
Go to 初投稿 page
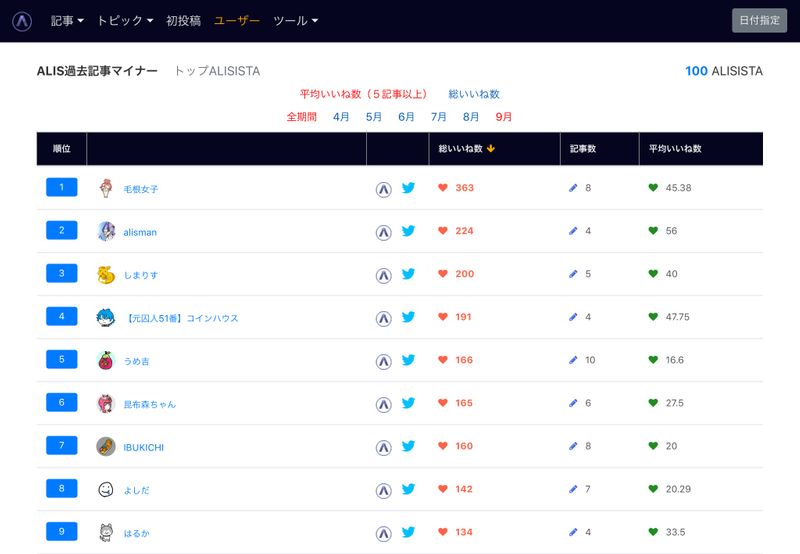184,21
